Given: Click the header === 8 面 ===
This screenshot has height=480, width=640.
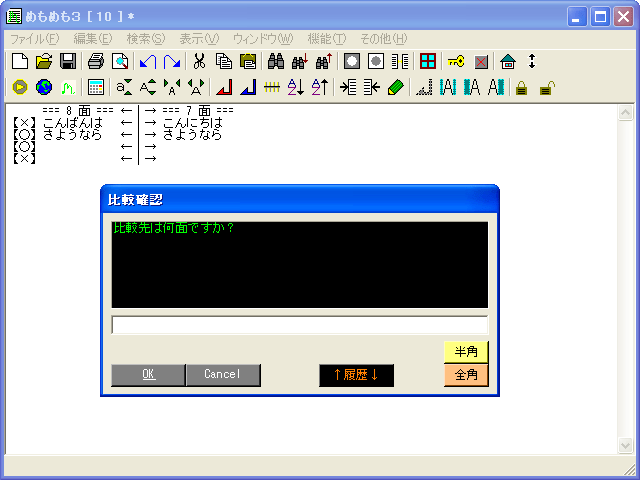Looking at the screenshot, I should pyautogui.click(x=78, y=110).
